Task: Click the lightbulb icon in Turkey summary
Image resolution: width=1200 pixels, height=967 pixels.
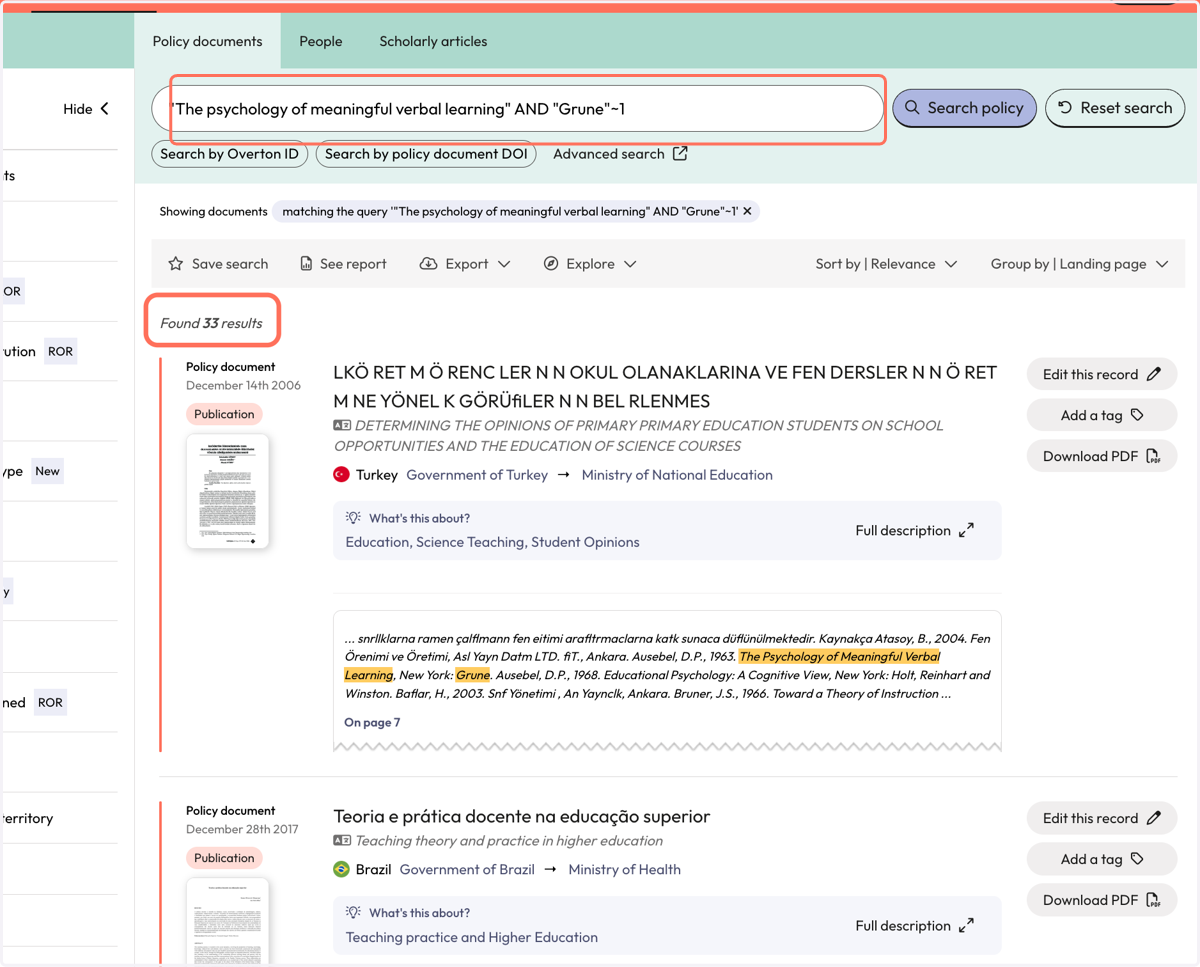Action: [x=353, y=518]
